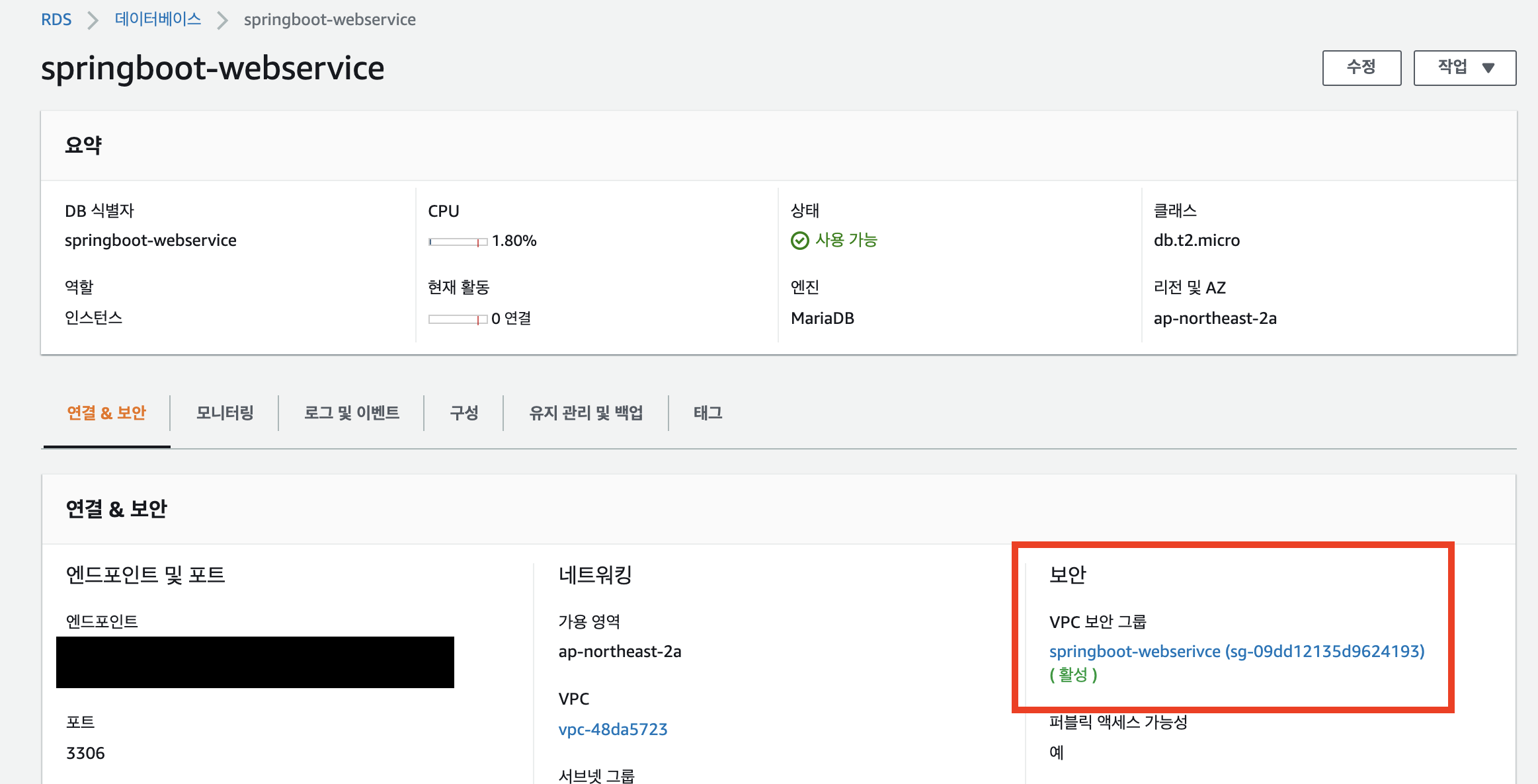Click the CPU usage meter bar
This screenshot has width=1538, height=784.
point(458,242)
